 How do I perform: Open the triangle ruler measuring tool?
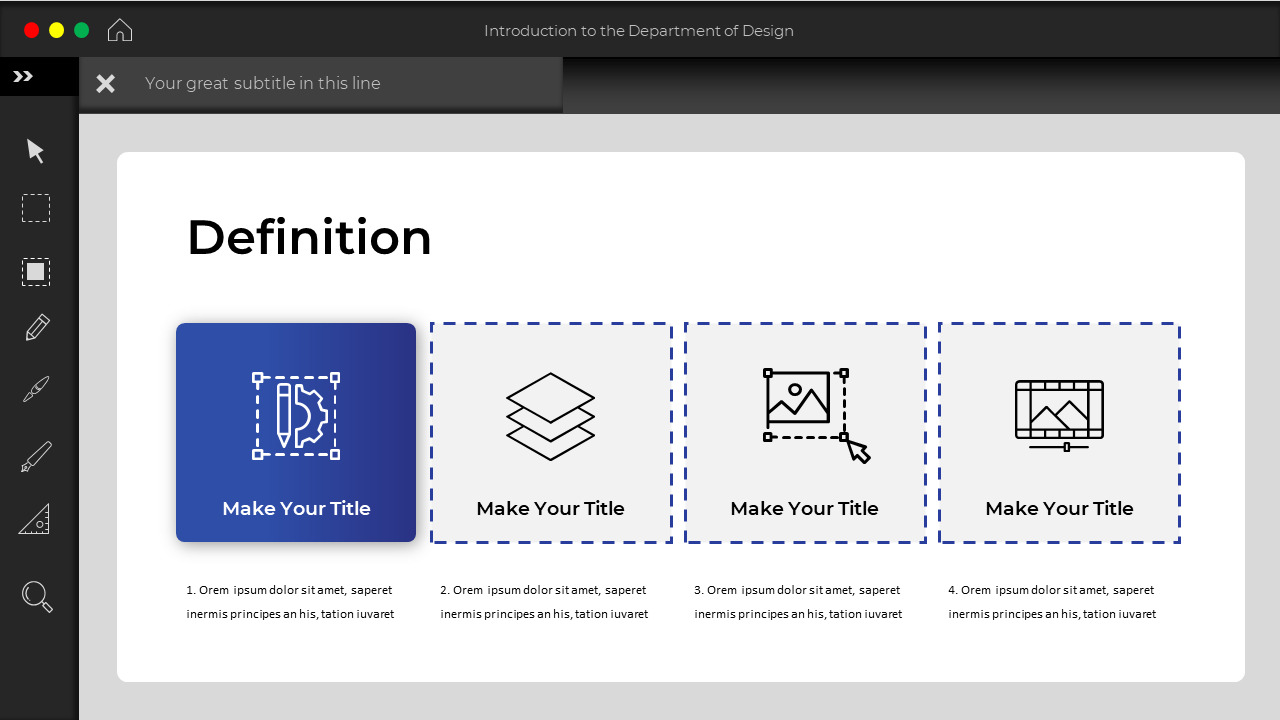click(x=35, y=518)
